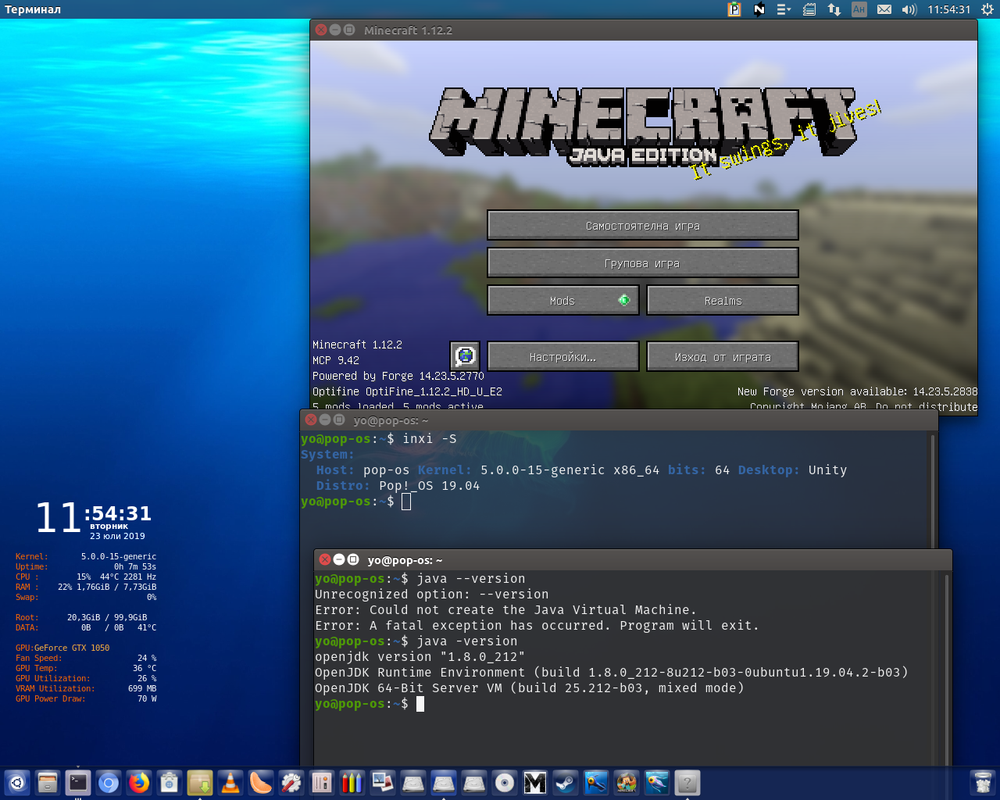This screenshot has width=1000, height=800.
Task: Open the optical disc icon in dock
Action: pyautogui.click(x=504, y=783)
